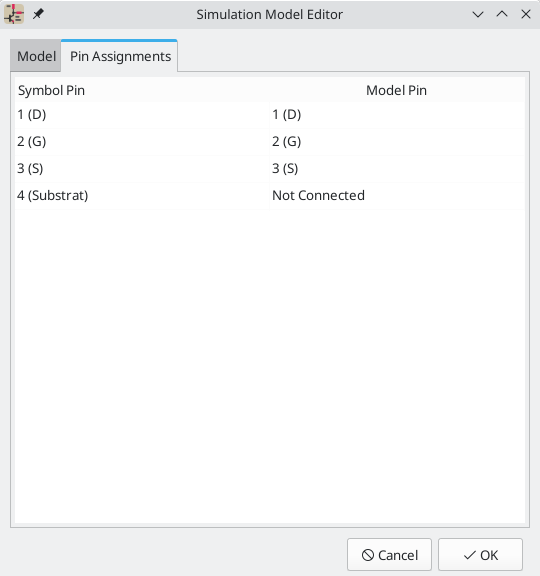Image resolution: width=540 pixels, height=576 pixels.
Task: Minimize the window using down chevron
Action: [x=478, y=14]
